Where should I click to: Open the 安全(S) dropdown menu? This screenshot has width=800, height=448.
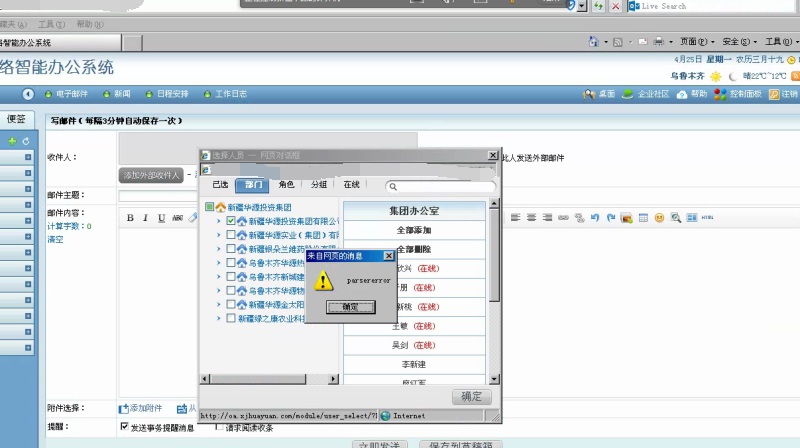pyautogui.click(x=739, y=42)
